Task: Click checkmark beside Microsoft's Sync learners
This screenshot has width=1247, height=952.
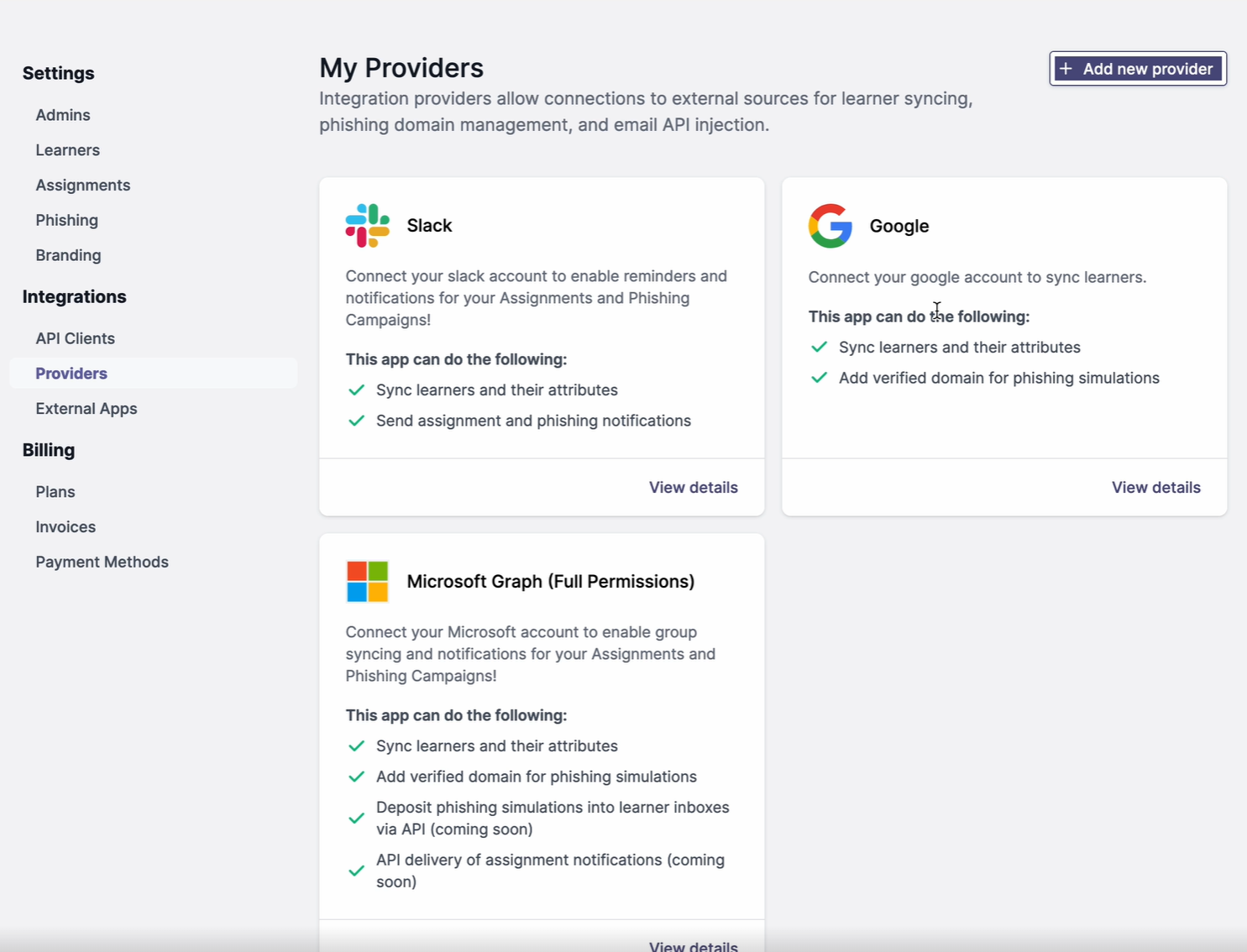Action: [x=356, y=746]
